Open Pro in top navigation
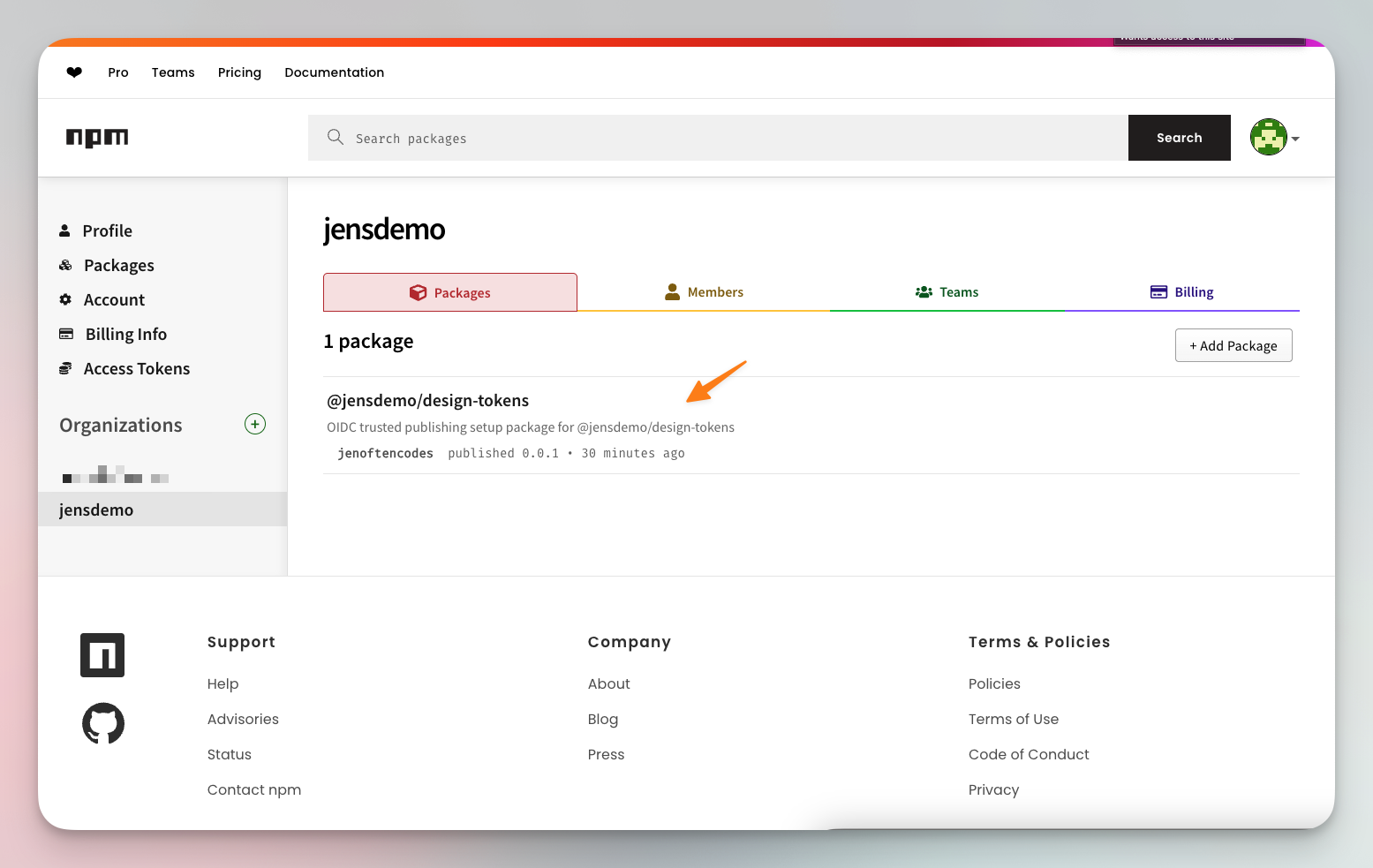Viewport: 1373px width, 868px height. click(118, 72)
